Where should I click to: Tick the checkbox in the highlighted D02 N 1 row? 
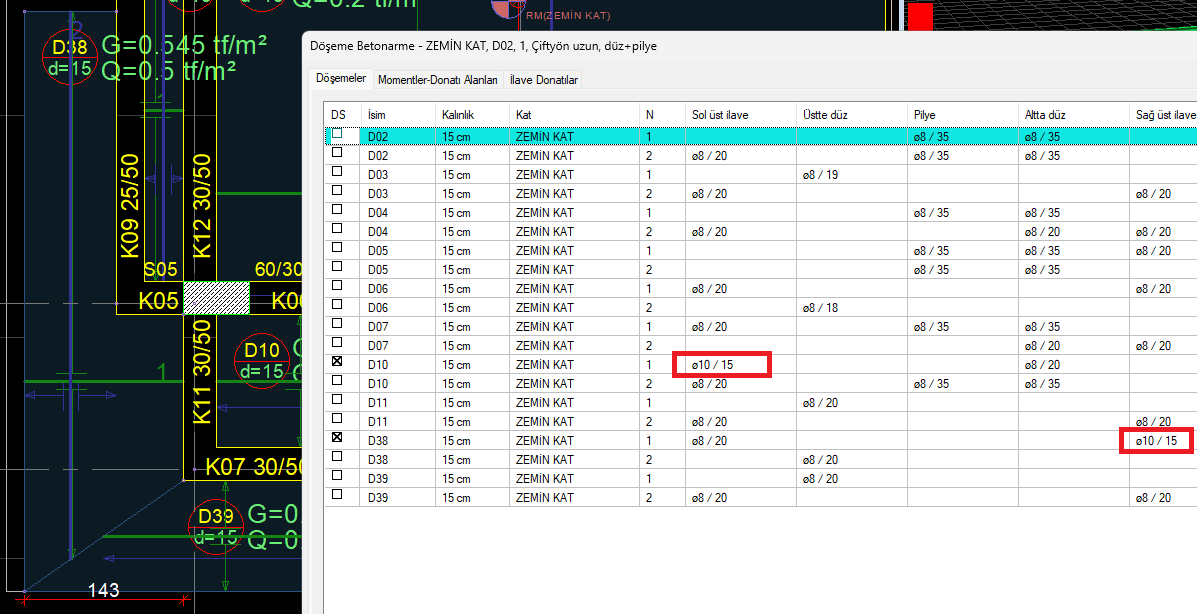pos(337,134)
